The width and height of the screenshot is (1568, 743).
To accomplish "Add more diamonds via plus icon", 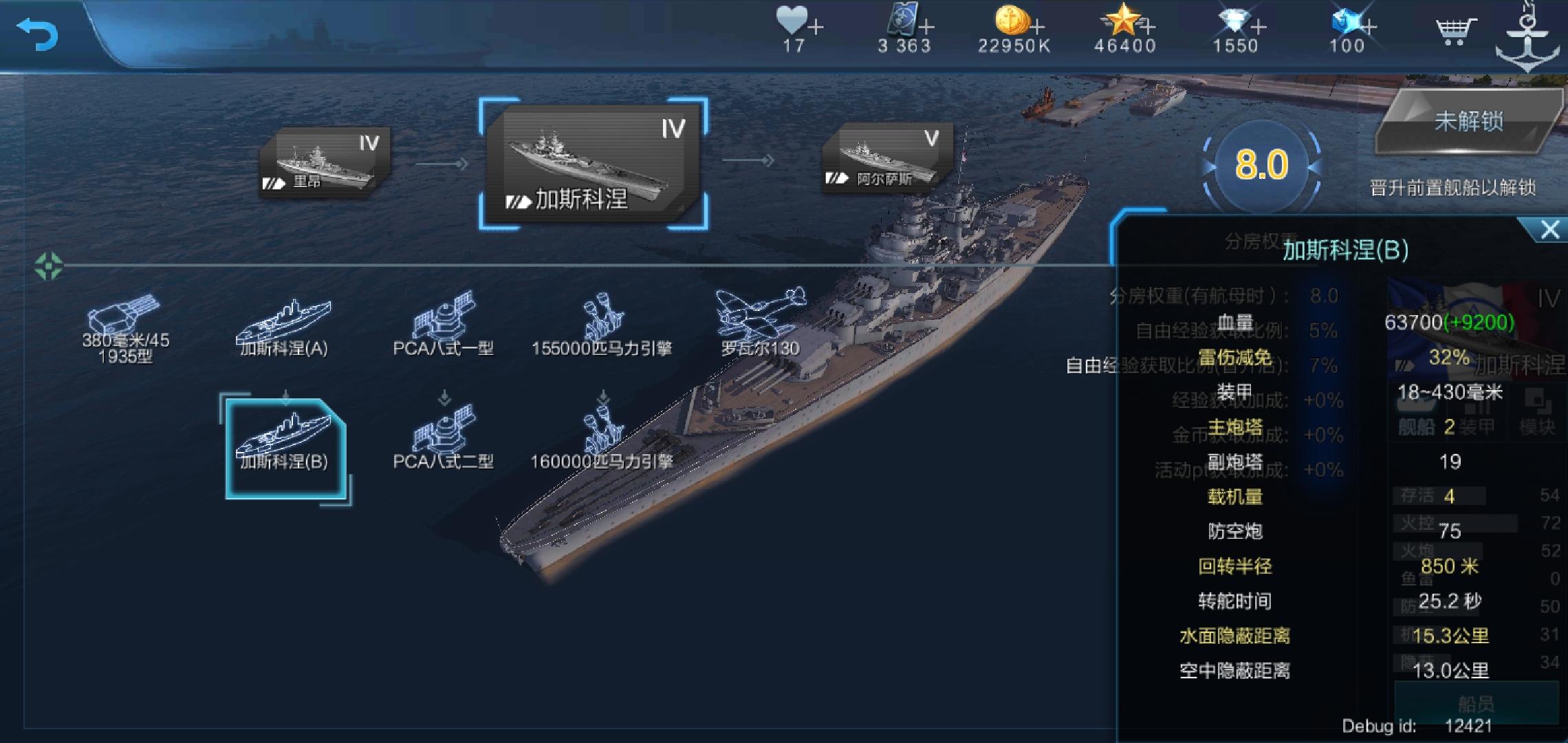I will [x=1259, y=28].
